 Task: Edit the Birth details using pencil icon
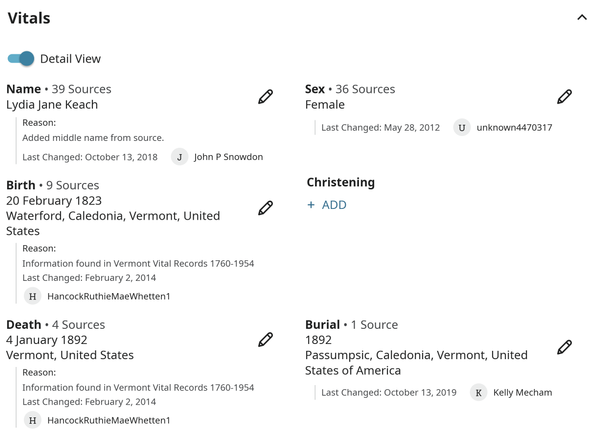pos(266,208)
